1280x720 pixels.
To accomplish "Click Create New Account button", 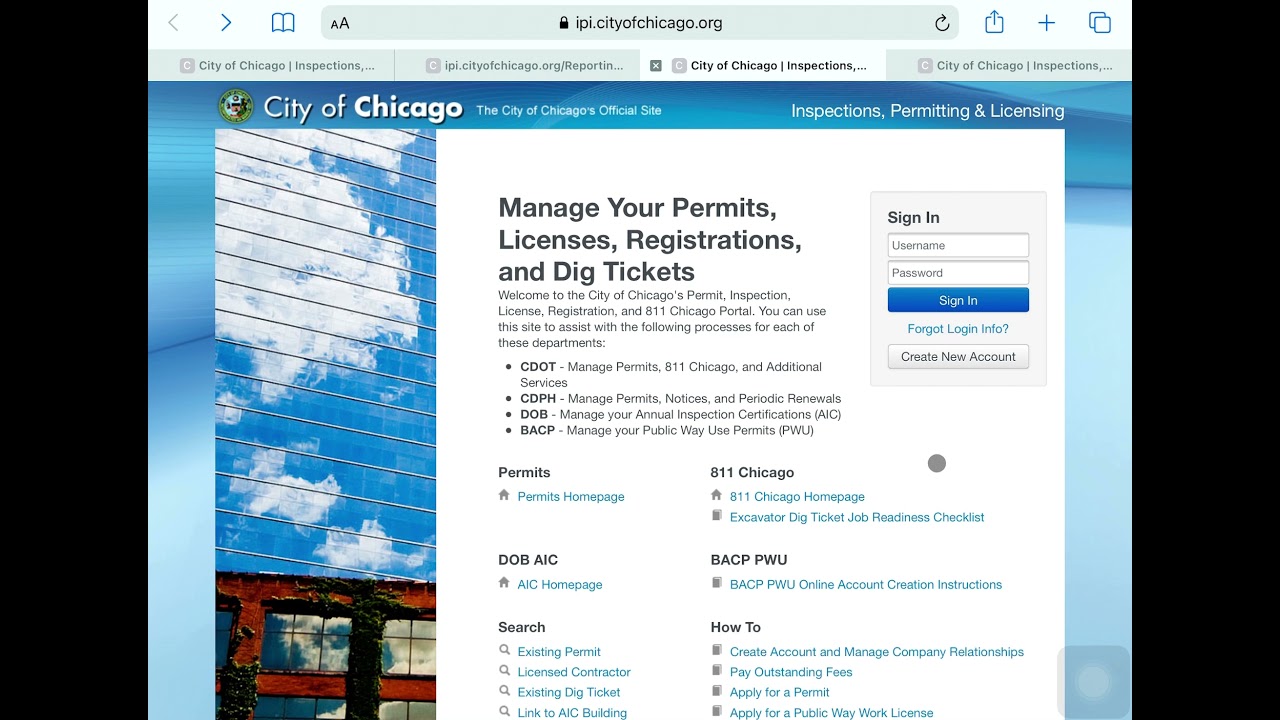I will click(958, 357).
